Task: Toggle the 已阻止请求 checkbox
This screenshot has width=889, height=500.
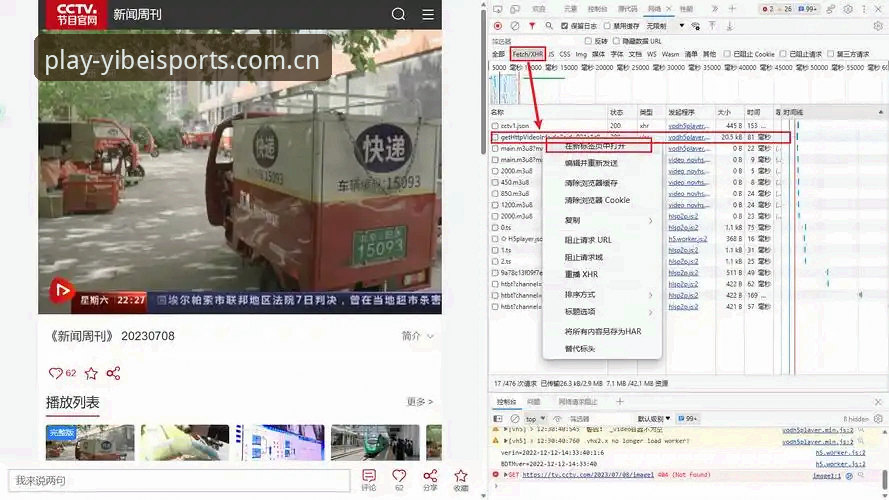Action: click(783, 54)
